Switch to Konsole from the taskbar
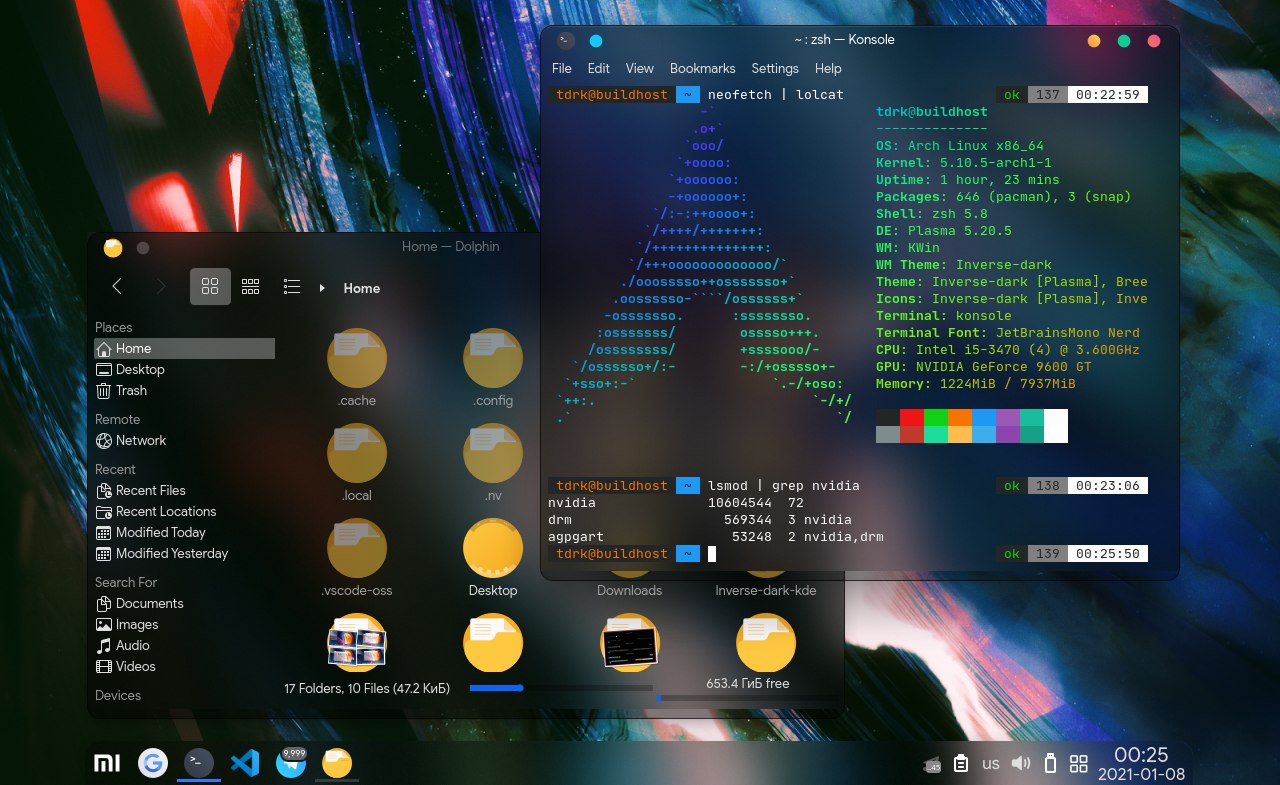1280x785 pixels. click(x=198, y=763)
